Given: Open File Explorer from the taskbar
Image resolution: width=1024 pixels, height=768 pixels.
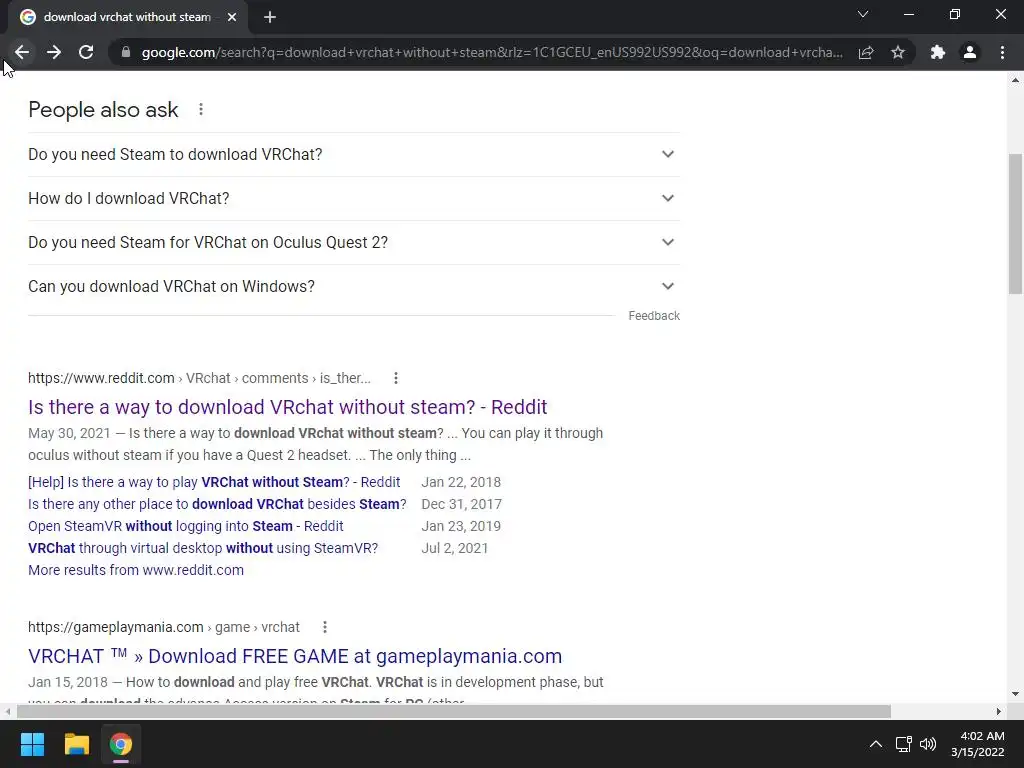Looking at the screenshot, I should [76, 744].
